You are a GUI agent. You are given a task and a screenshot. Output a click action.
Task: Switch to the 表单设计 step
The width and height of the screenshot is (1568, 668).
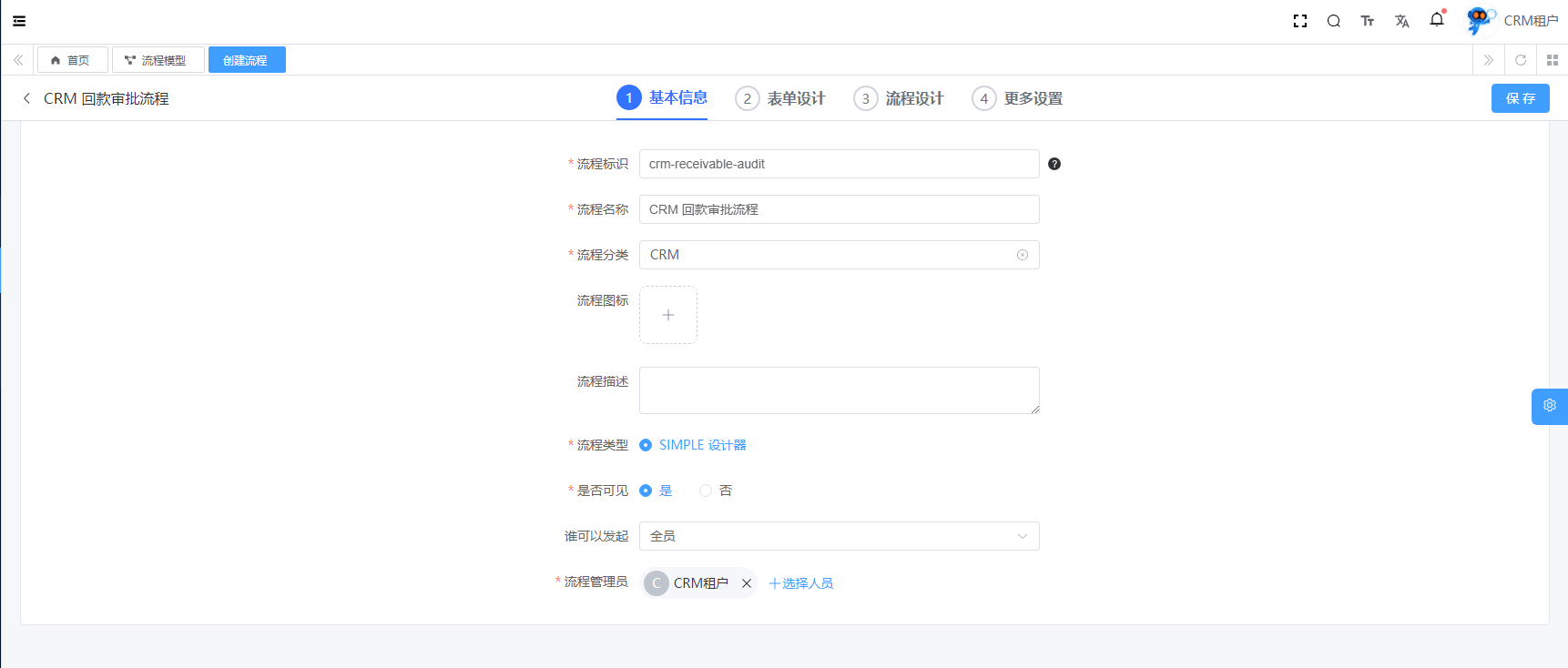point(780,98)
